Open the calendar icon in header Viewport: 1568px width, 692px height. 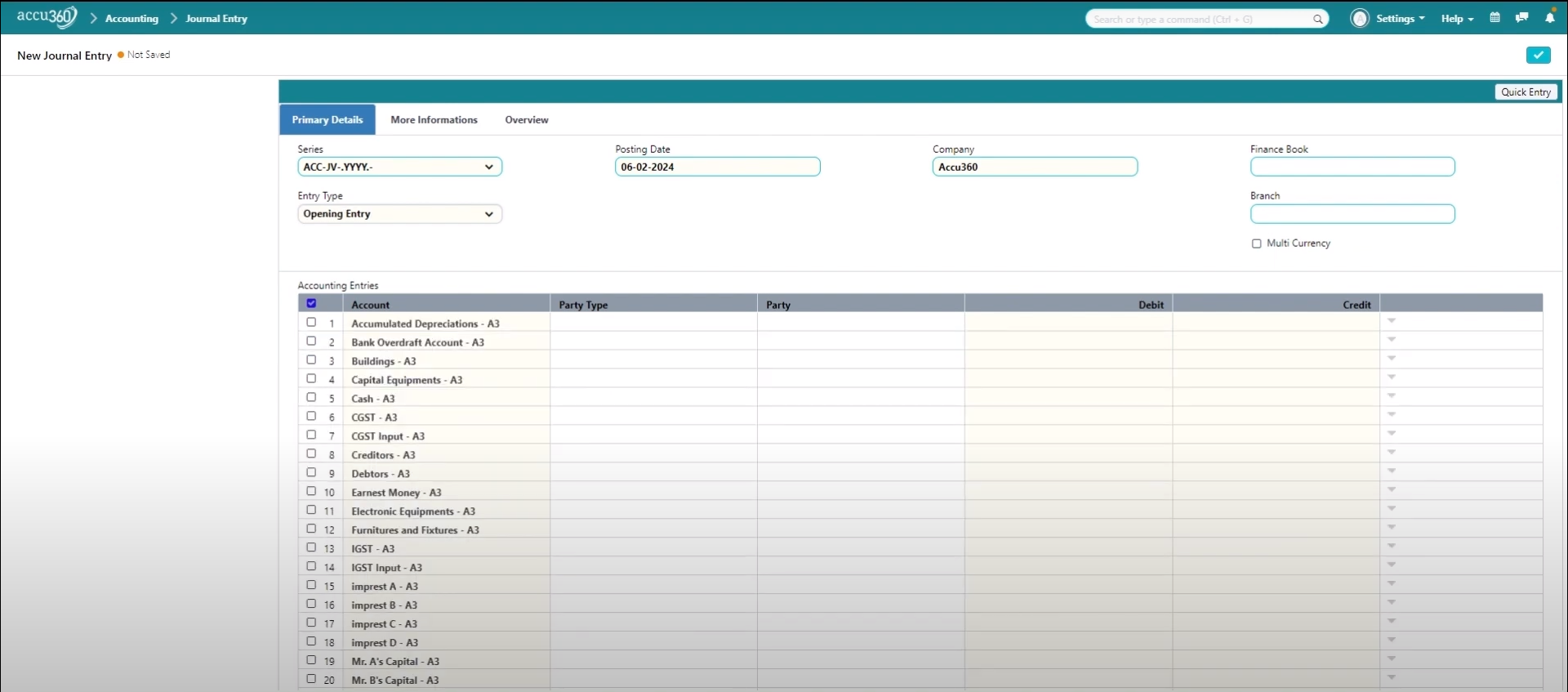pos(1494,17)
